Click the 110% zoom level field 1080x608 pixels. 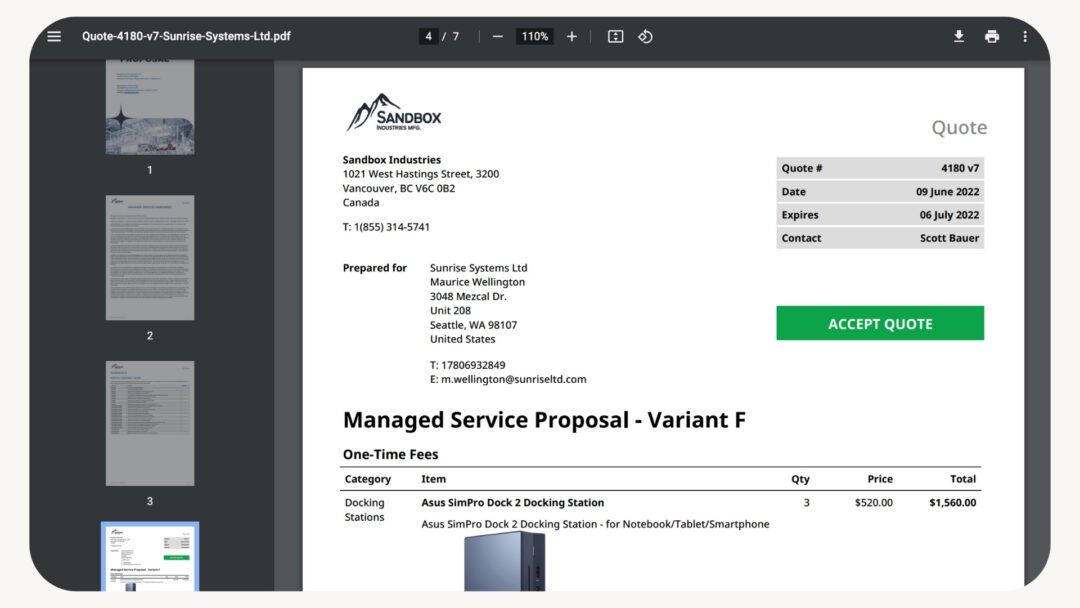coord(534,36)
